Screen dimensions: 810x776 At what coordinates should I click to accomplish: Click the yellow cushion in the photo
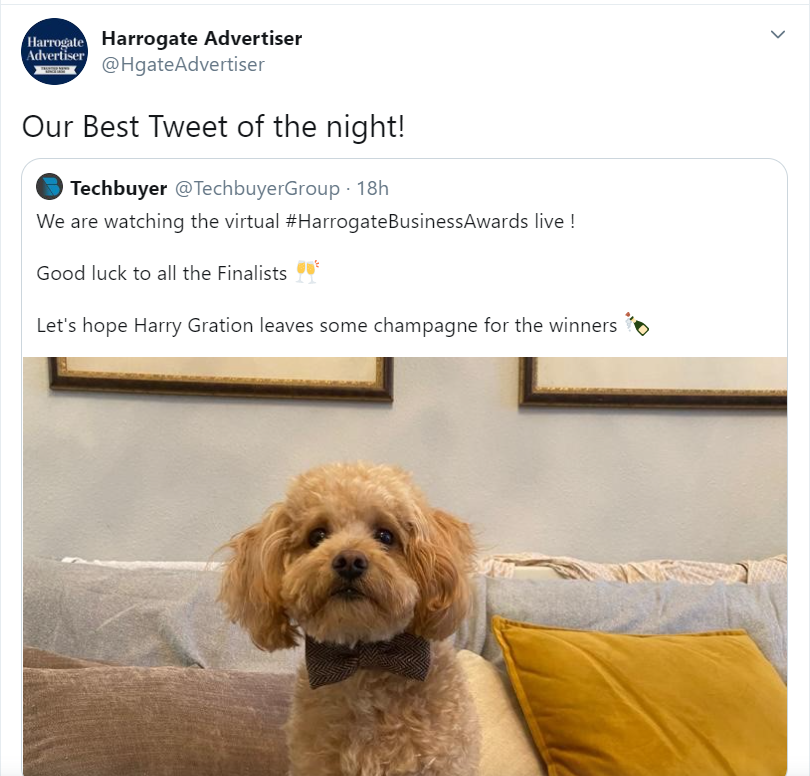coord(640,695)
